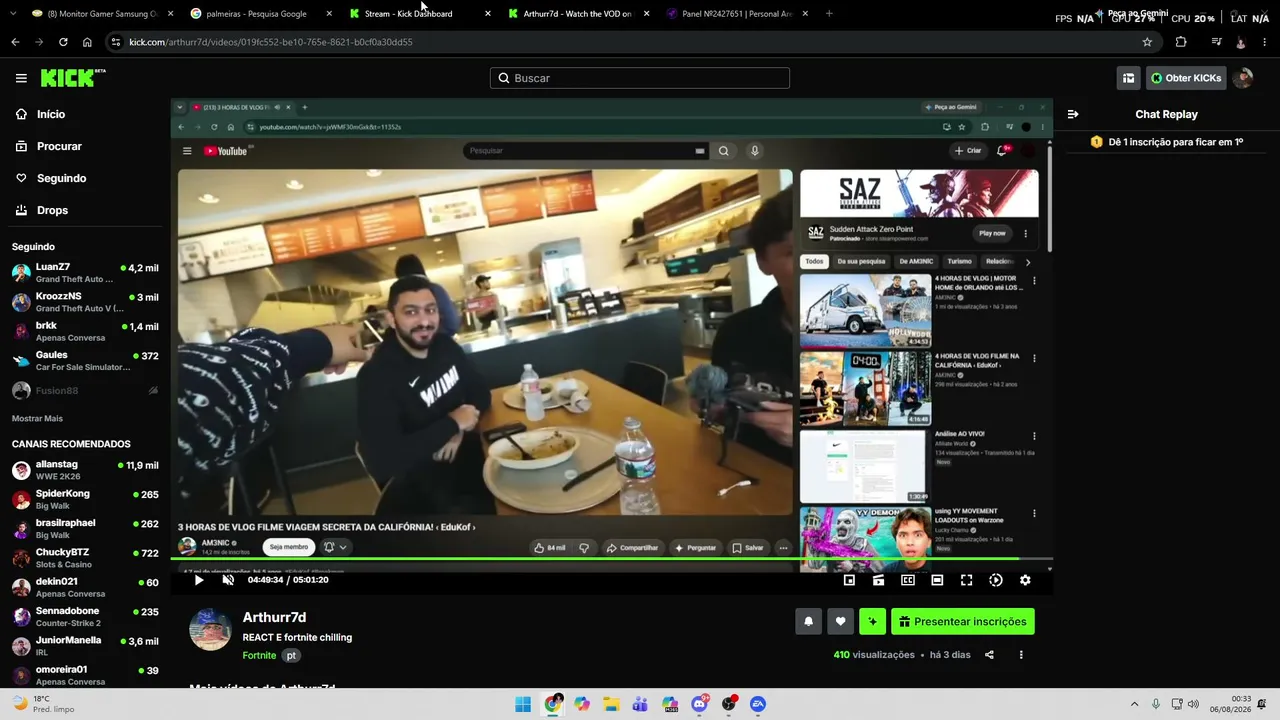The width and height of the screenshot is (1280, 720).
Task: Open ChuckyBTZ recommended channel
Action: click(85, 558)
